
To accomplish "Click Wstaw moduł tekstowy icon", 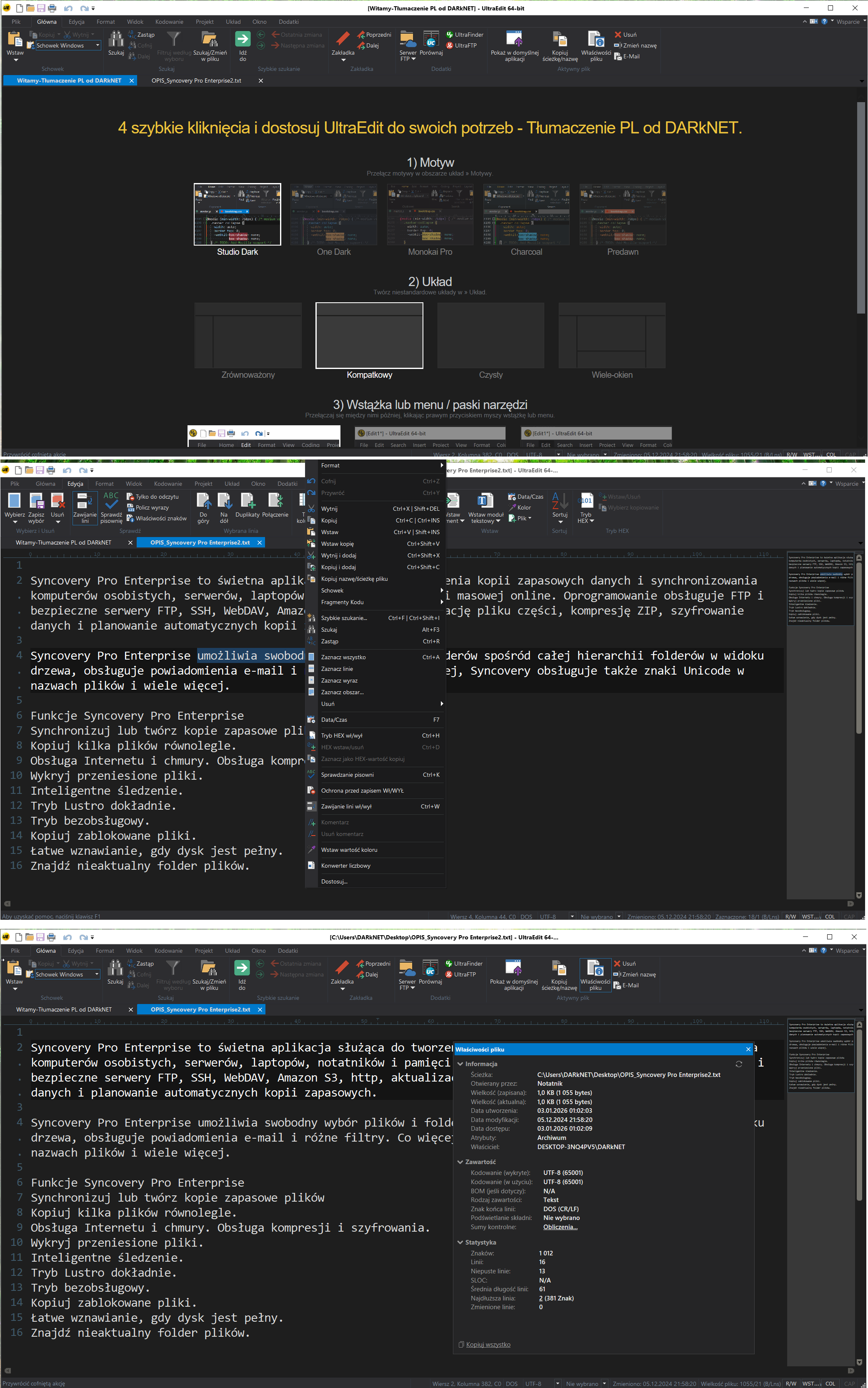I will (485, 501).
